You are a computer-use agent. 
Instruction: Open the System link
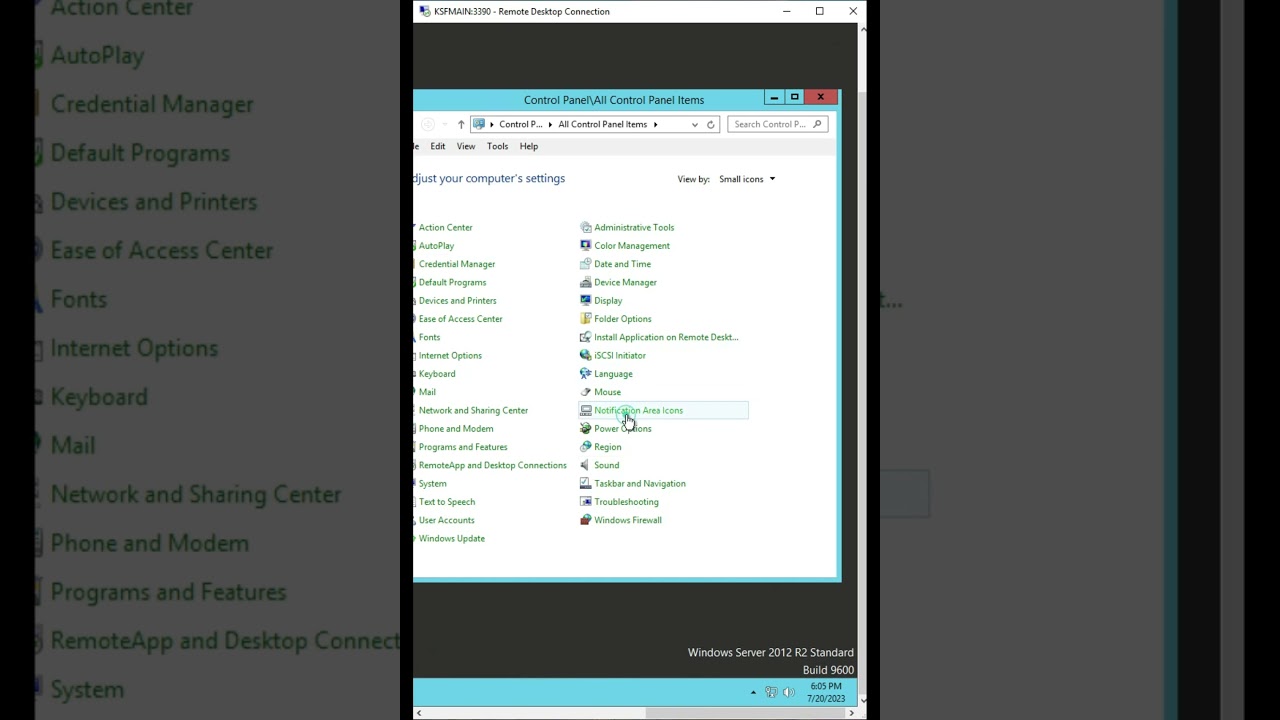tap(433, 483)
